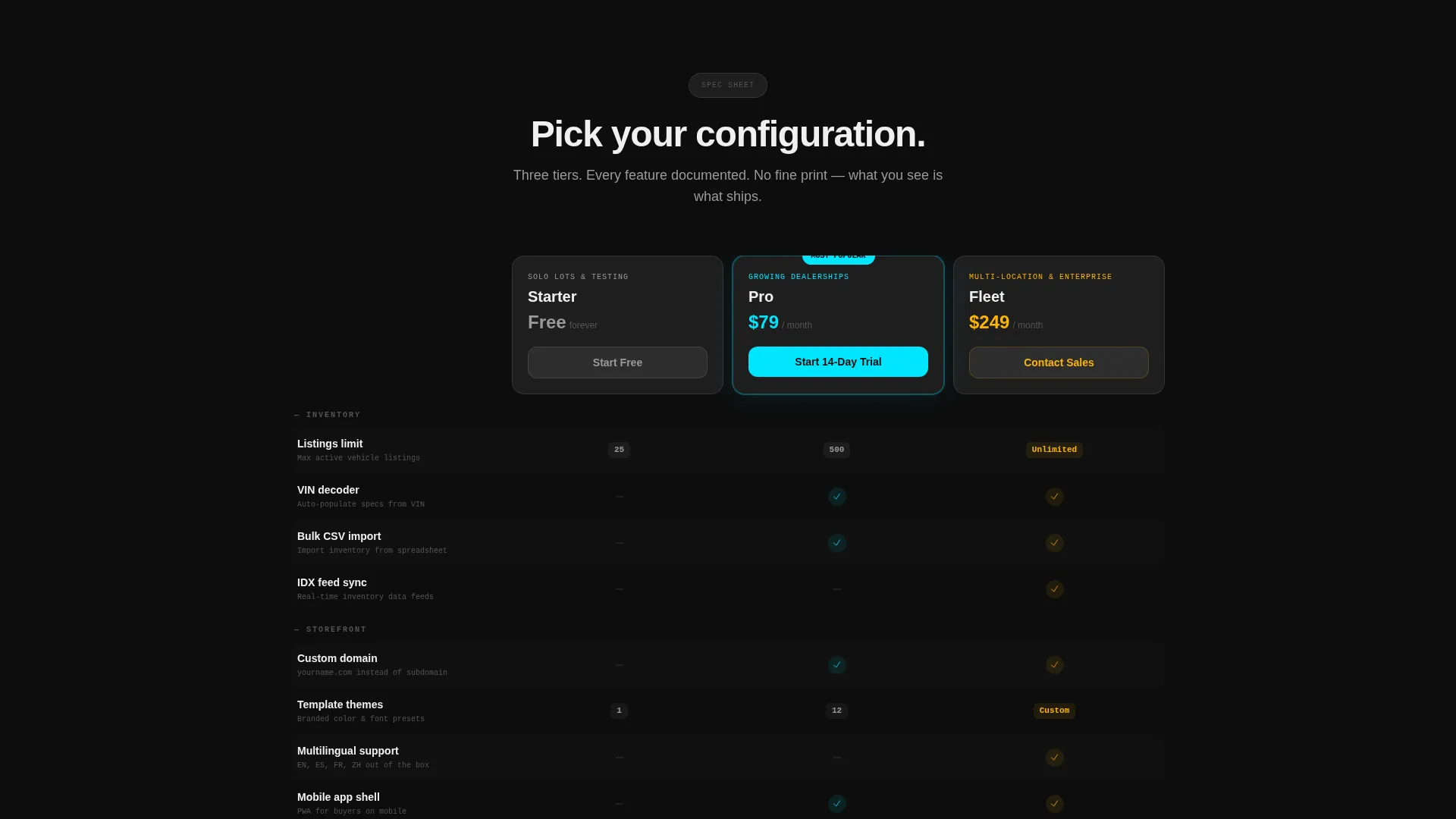Click the Spec Sheet pill label

point(728,85)
